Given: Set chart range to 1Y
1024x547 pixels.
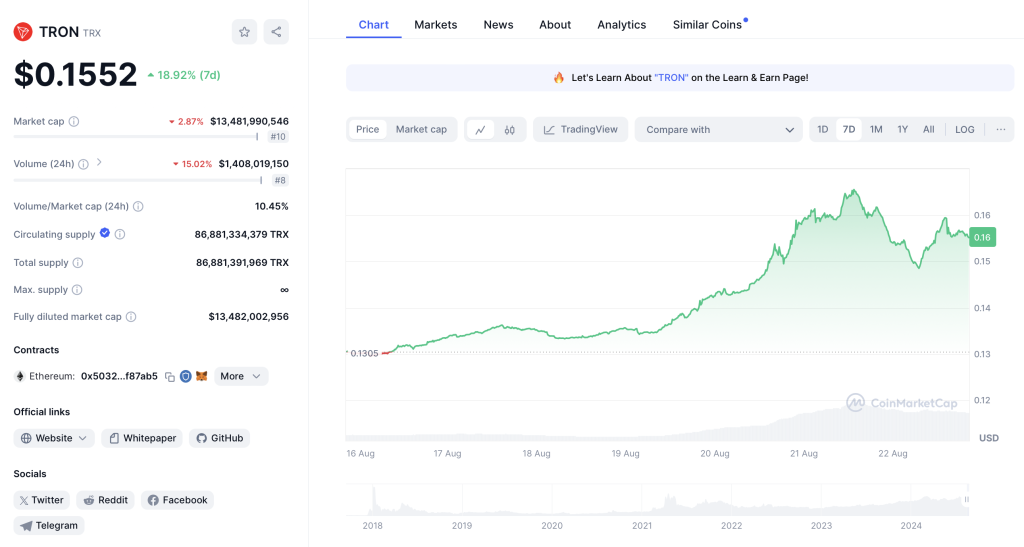Looking at the screenshot, I should coord(903,129).
